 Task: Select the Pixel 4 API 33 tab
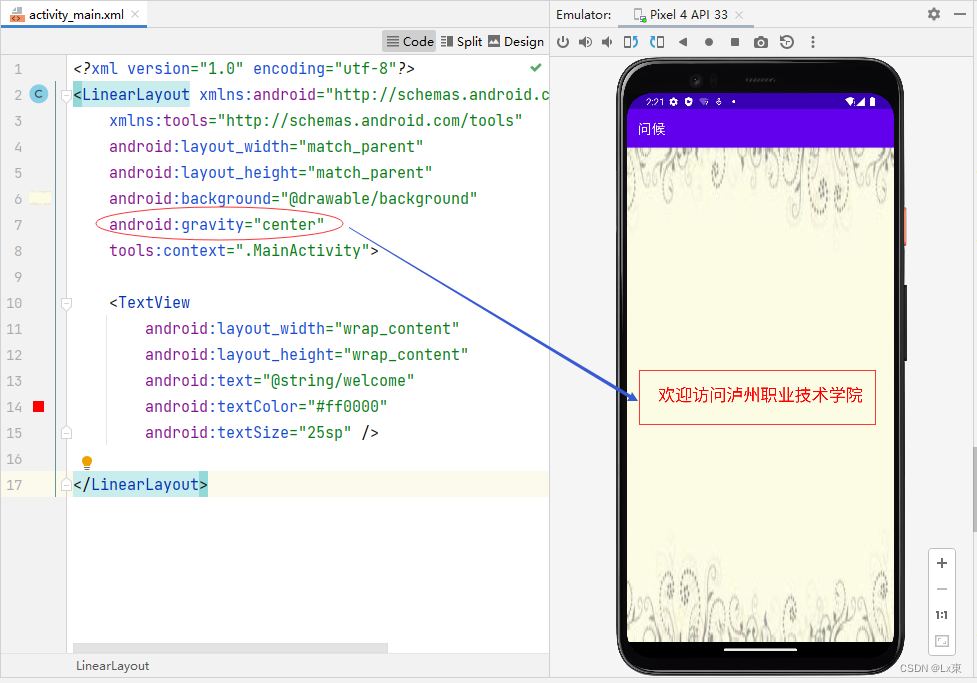686,14
